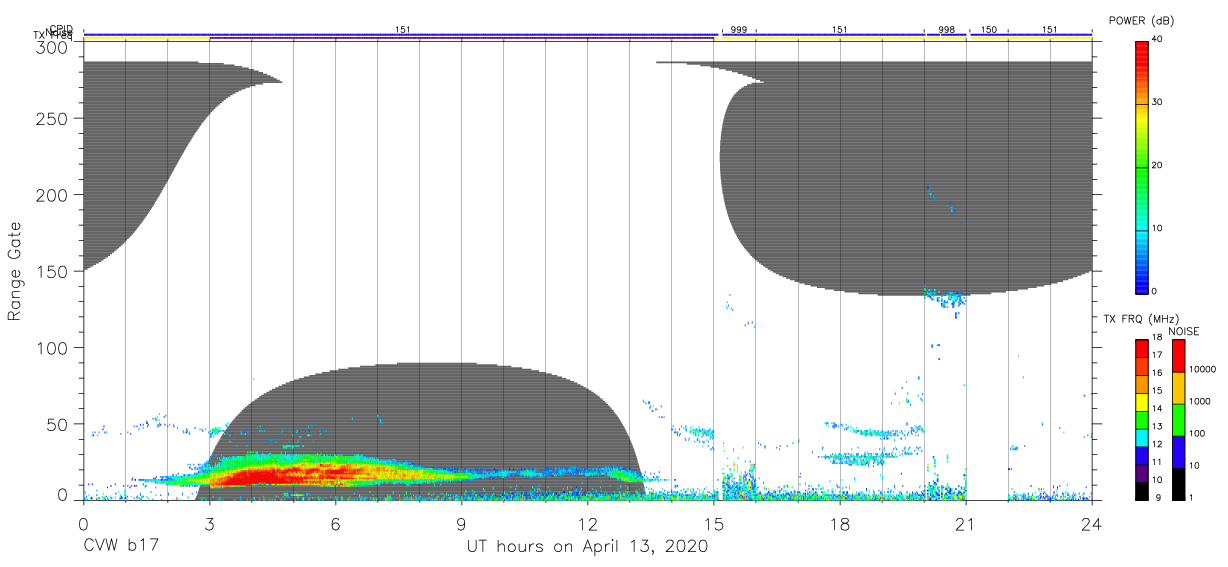Click hour 15 on the UT axis

click(x=714, y=524)
